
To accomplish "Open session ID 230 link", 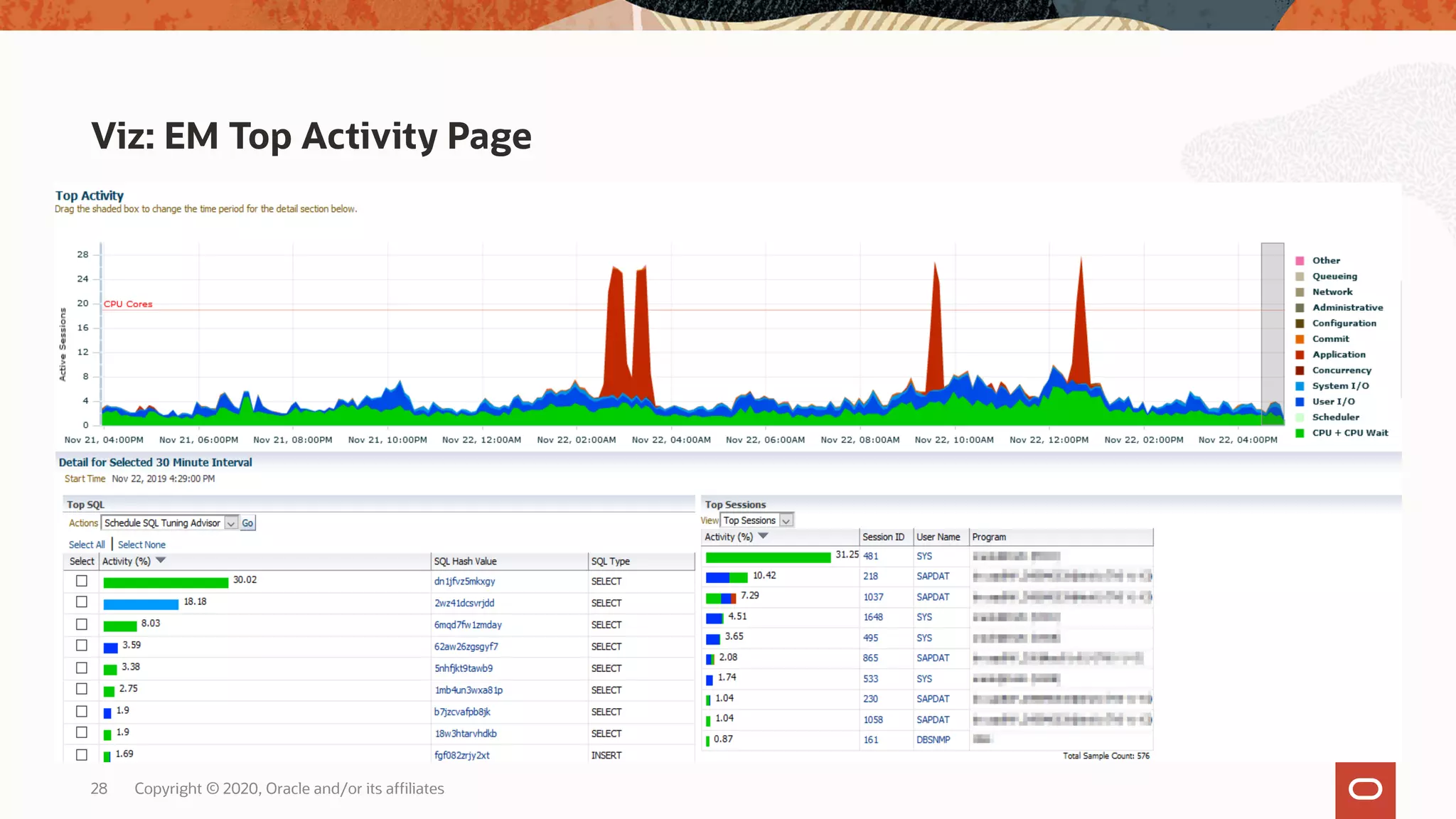I will 871,699.
